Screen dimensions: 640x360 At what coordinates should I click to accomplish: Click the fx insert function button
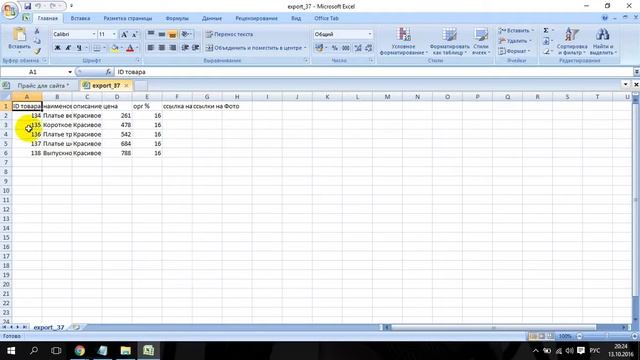pyautogui.click(x=108, y=72)
